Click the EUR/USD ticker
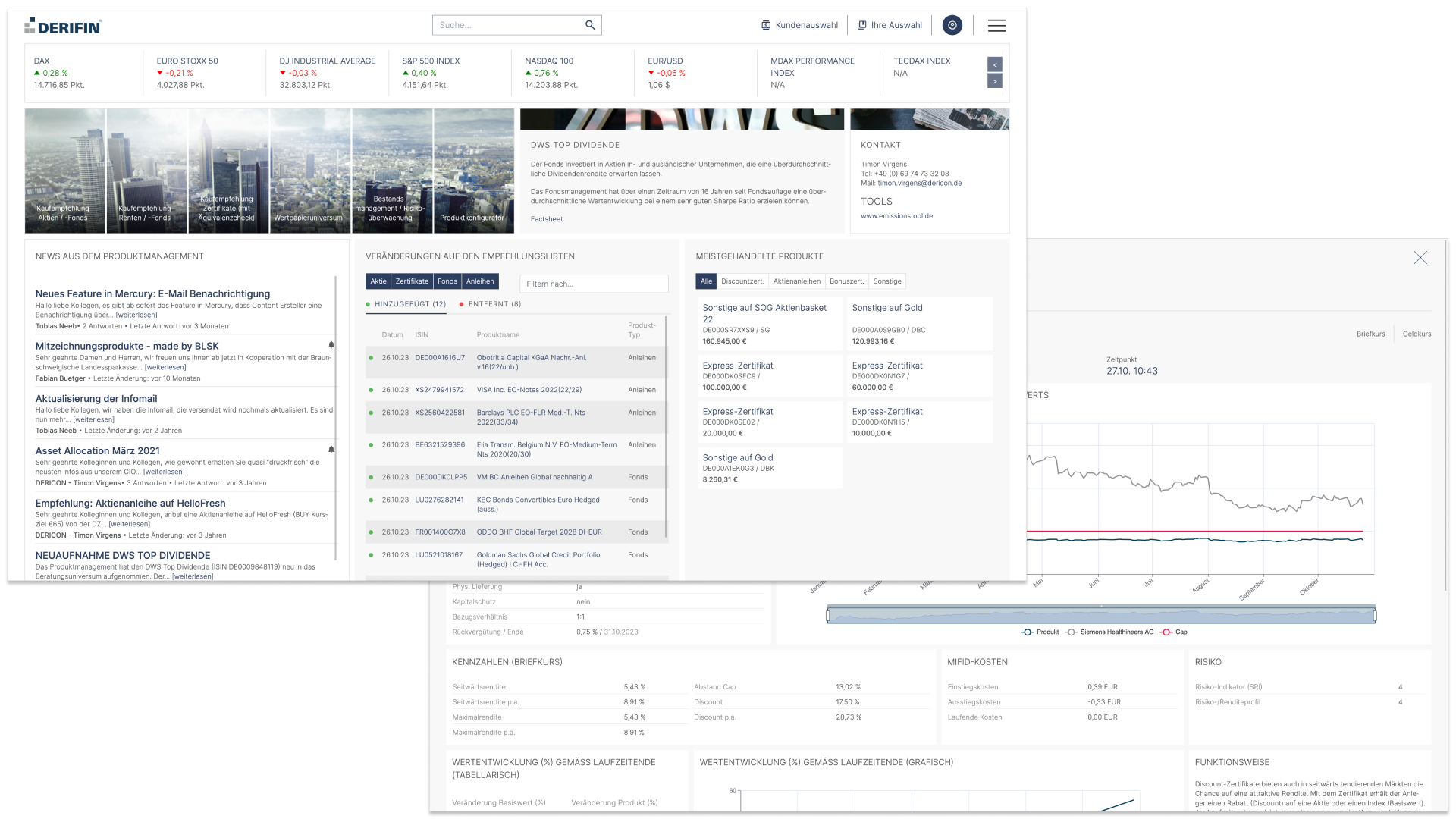Screen dimensions: 1456x819 click(x=695, y=73)
